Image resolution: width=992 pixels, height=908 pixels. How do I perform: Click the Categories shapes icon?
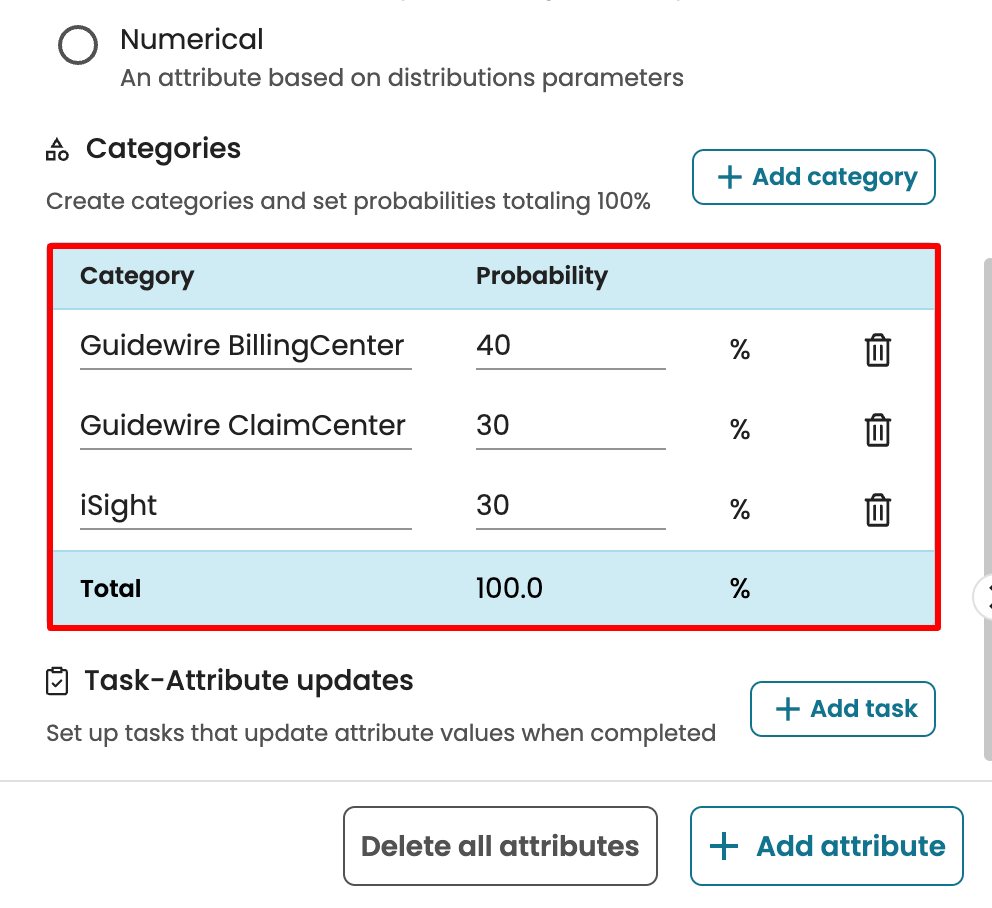coord(58,150)
